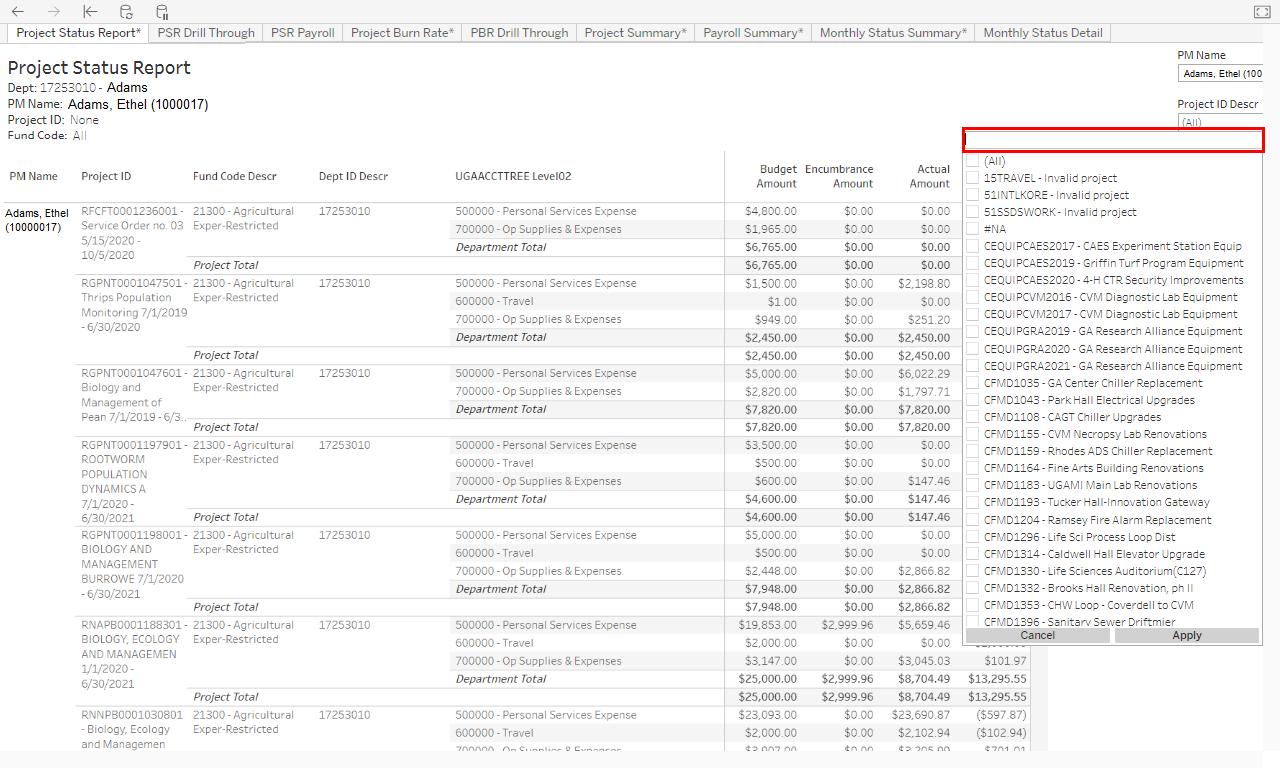The height and width of the screenshot is (768, 1280).
Task: Click the Cancel button in filter list
Action: pyautogui.click(x=1038, y=635)
